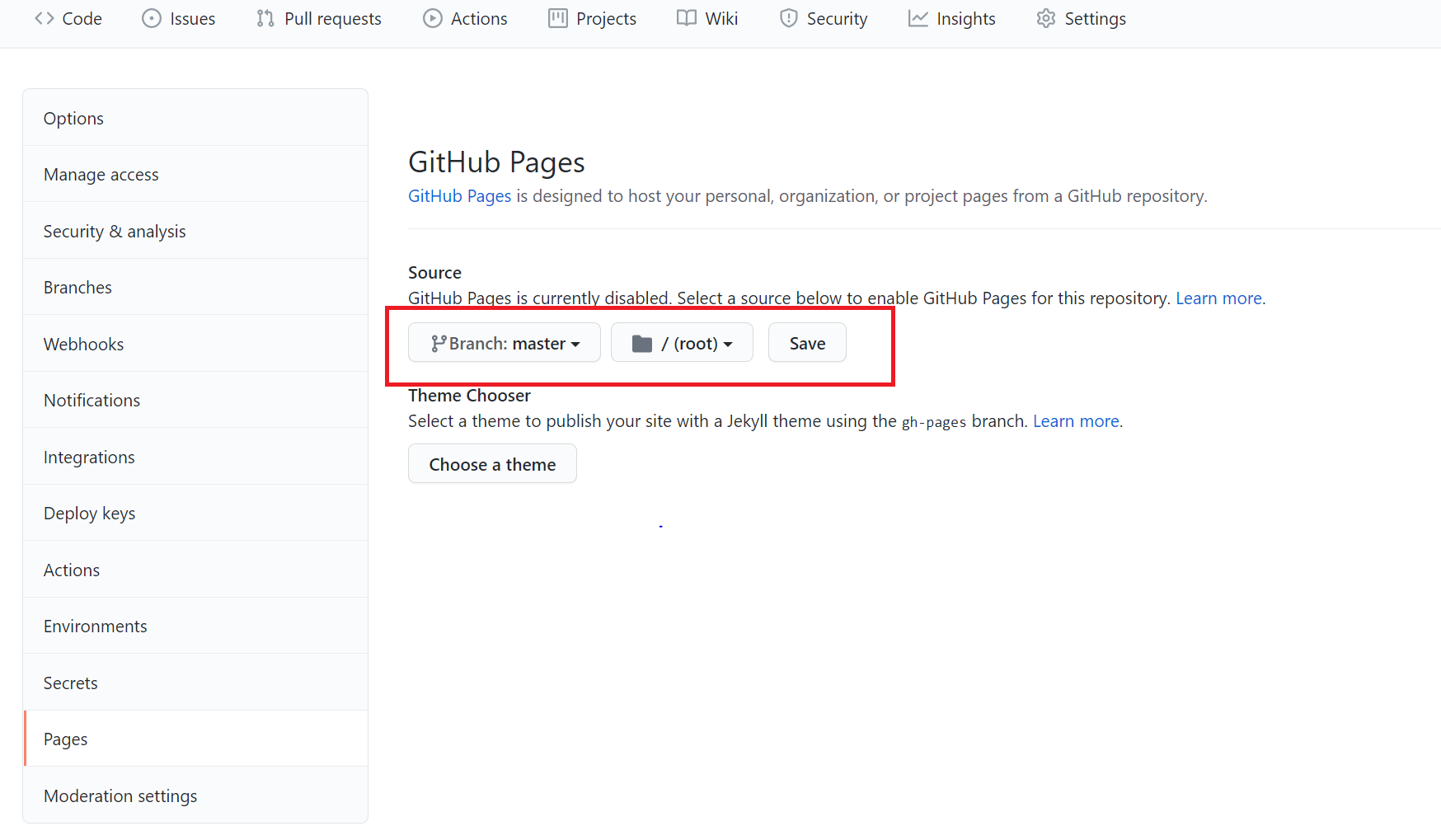Open Manage access in sidebar

(195, 174)
